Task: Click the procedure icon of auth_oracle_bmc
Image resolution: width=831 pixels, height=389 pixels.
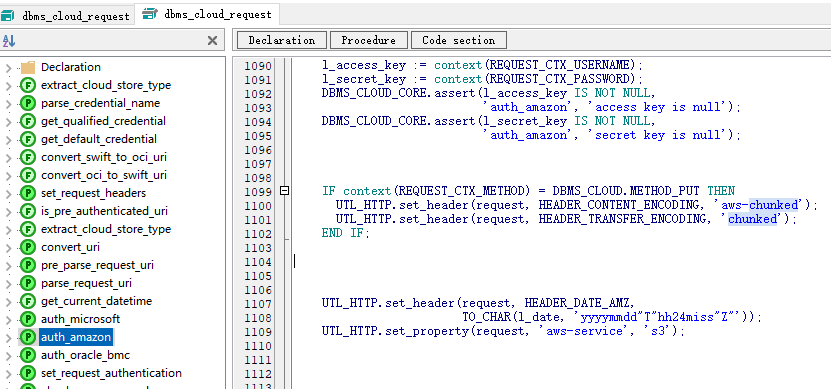Action: coord(28,356)
